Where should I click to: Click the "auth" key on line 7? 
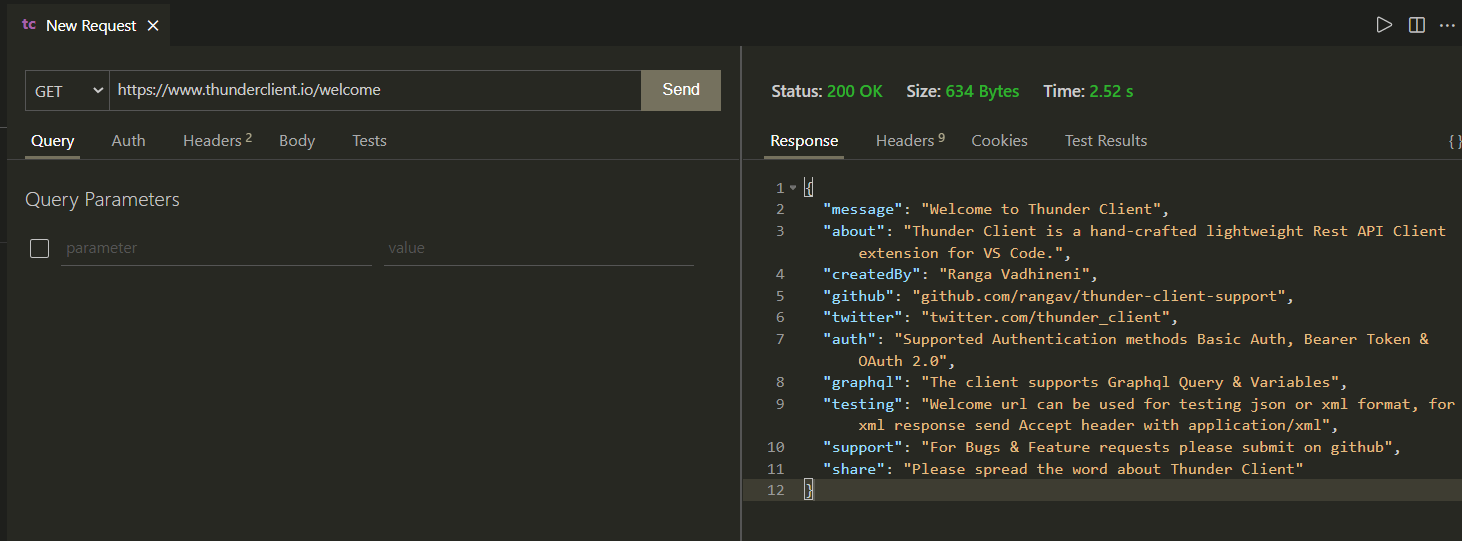click(x=849, y=339)
